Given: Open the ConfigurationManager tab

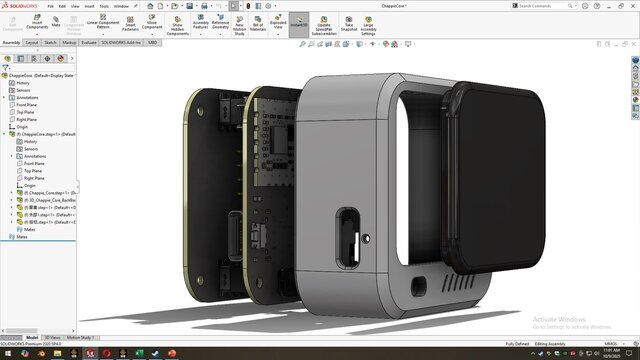Looking at the screenshot, I should point(34,59).
